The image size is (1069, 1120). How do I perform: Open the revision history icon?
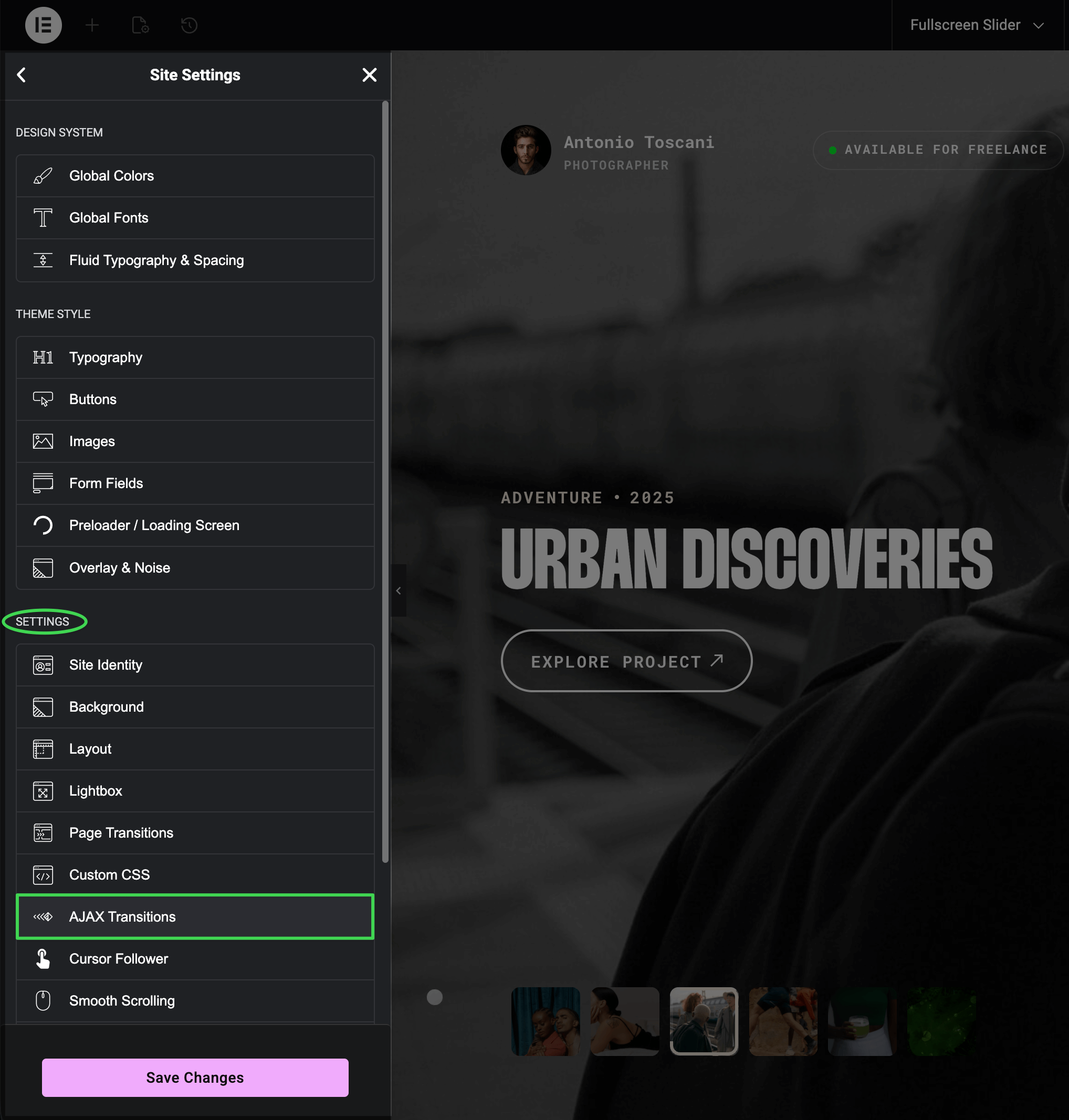coord(189,25)
